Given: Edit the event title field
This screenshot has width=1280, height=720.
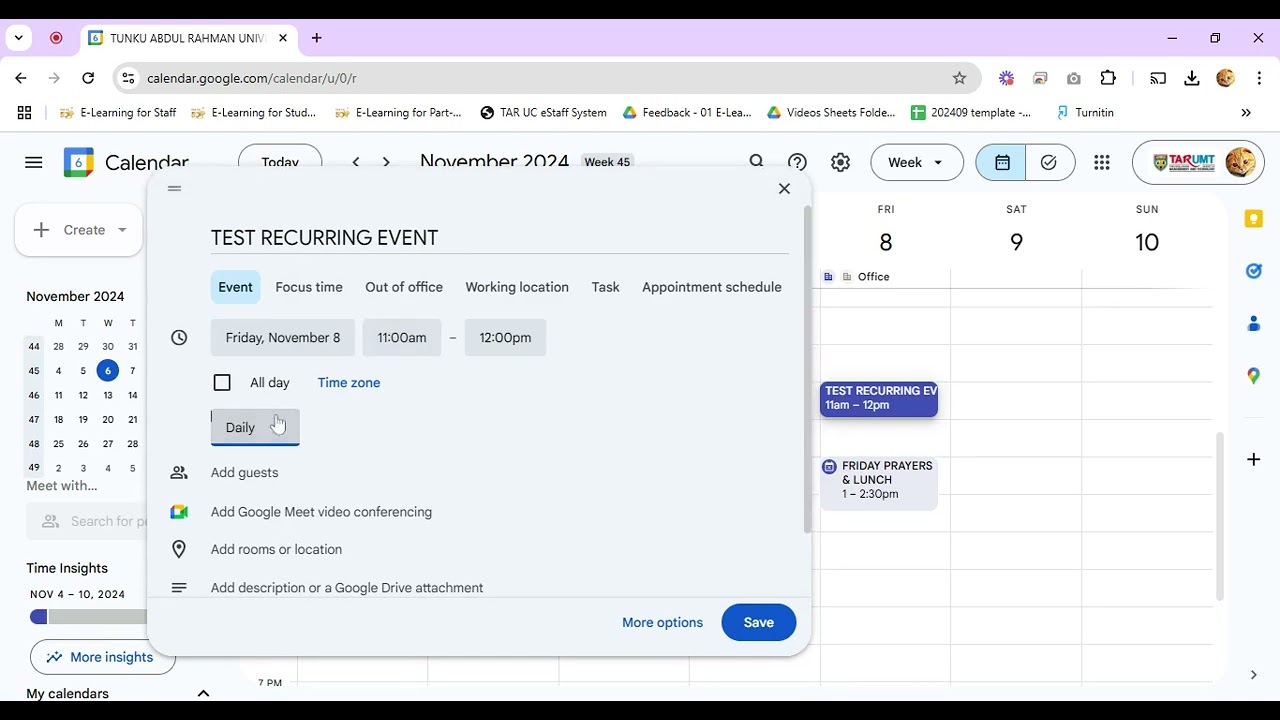Looking at the screenshot, I should coord(499,237).
